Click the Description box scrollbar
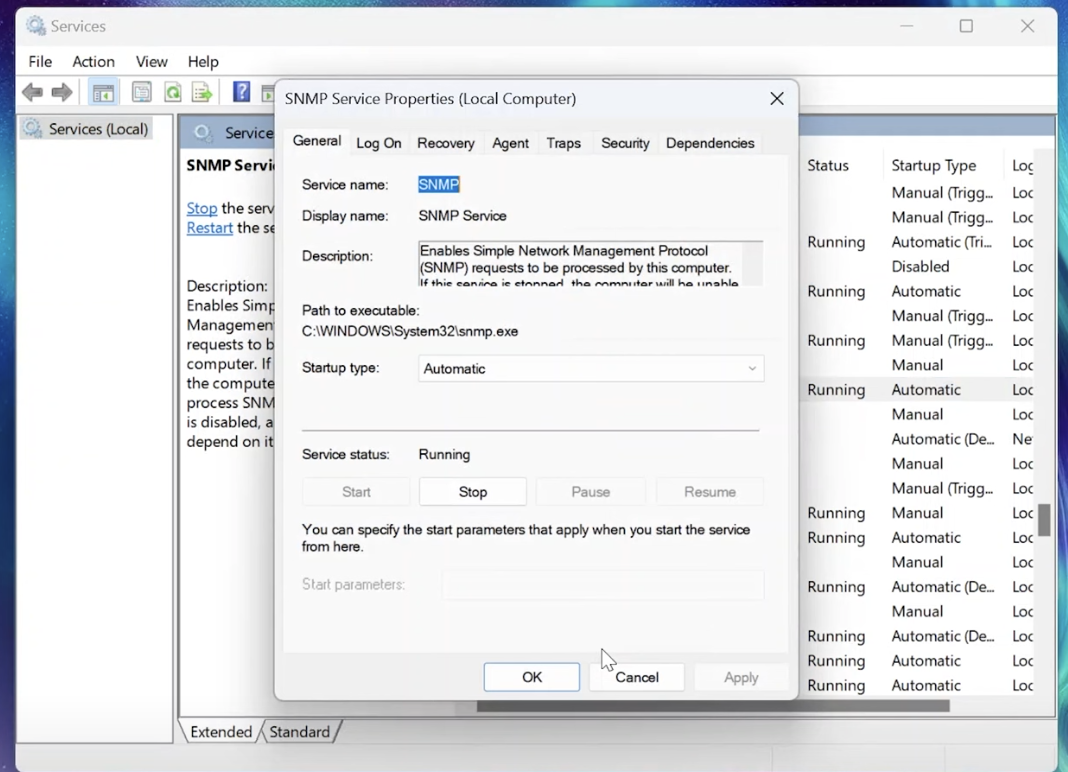This screenshot has width=1068, height=772. tap(752, 264)
